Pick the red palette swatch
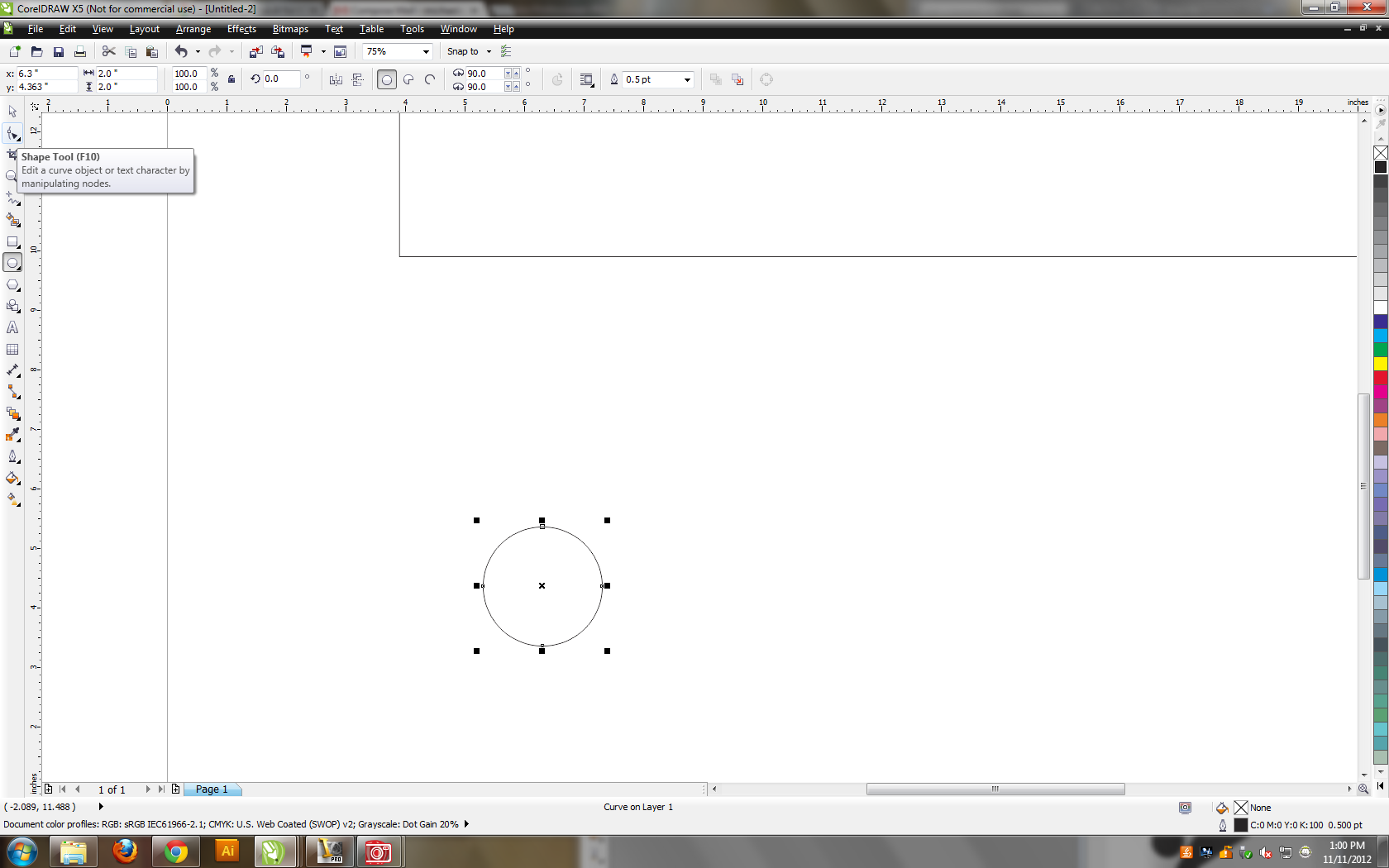This screenshot has width=1389, height=868. (x=1381, y=377)
